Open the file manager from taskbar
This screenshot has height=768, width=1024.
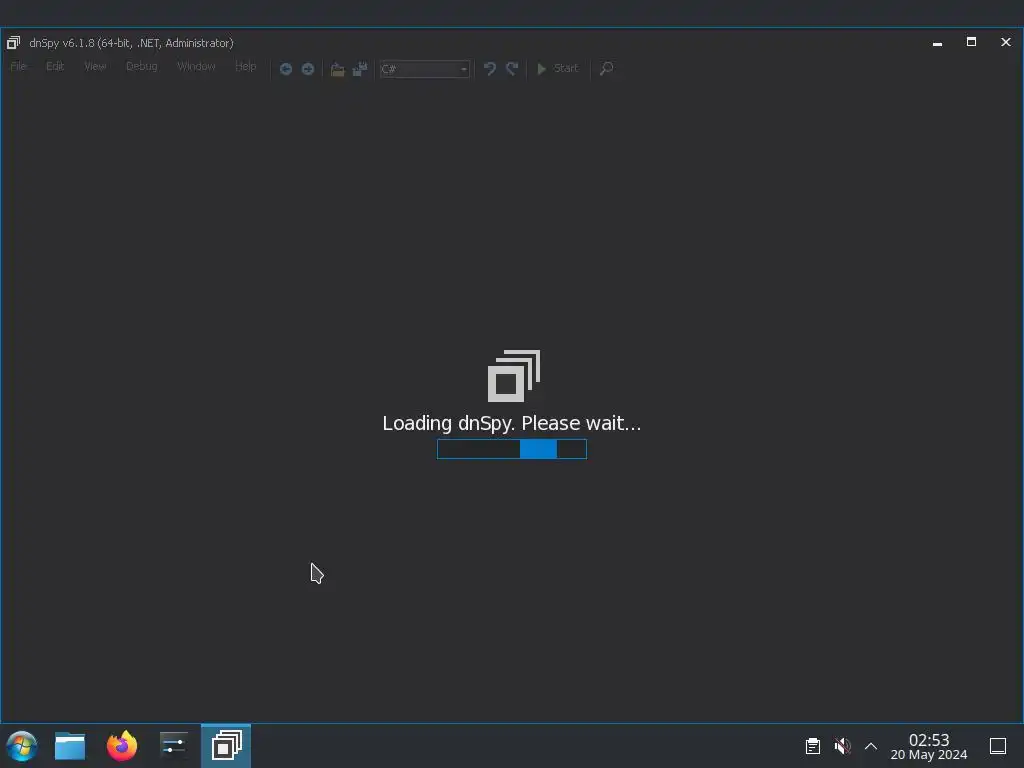point(70,746)
